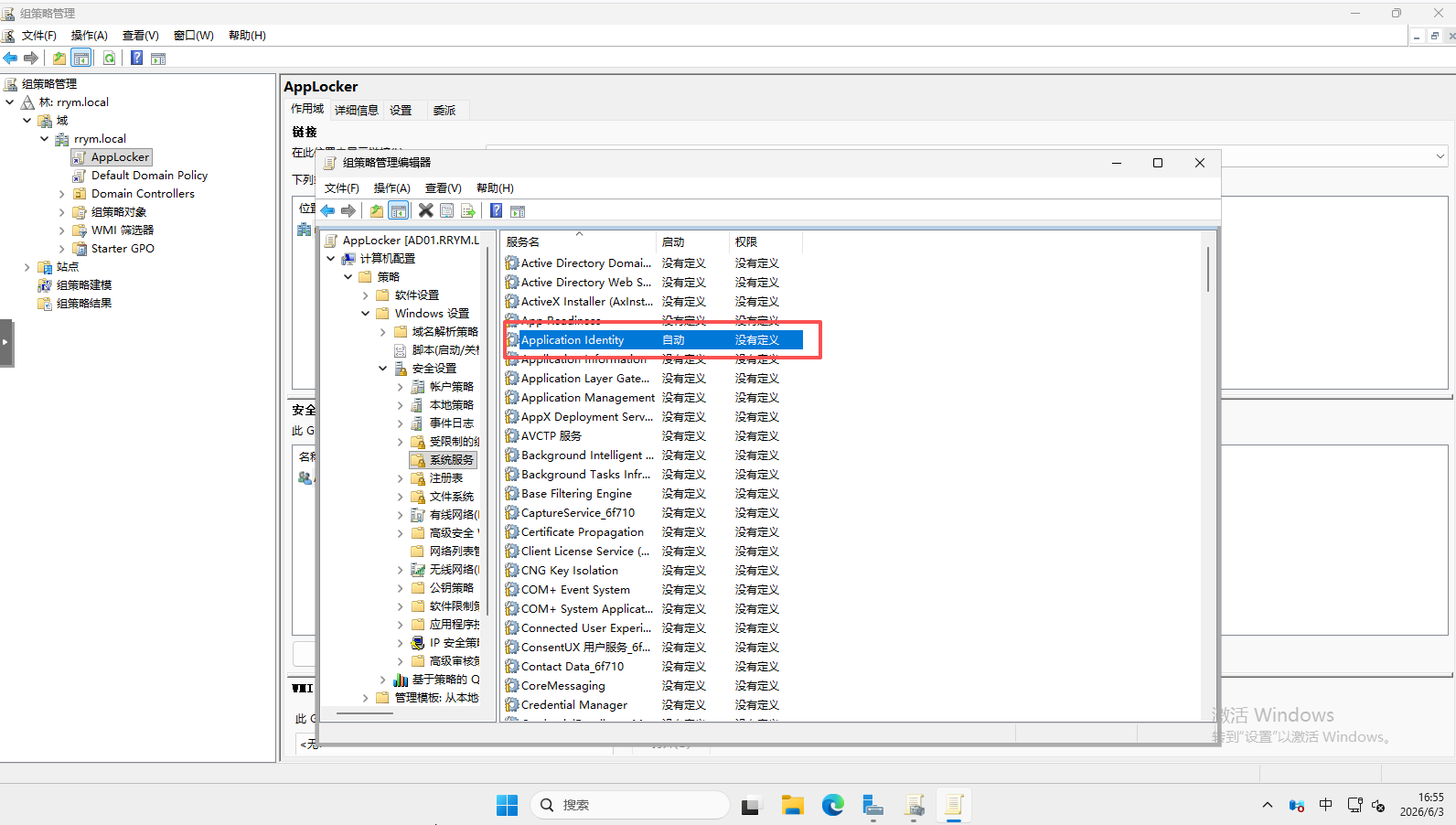Image resolution: width=1456 pixels, height=825 pixels.
Task: Click the Back arrow in the main GPMC toolbar
Action: click(x=10, y=59)
